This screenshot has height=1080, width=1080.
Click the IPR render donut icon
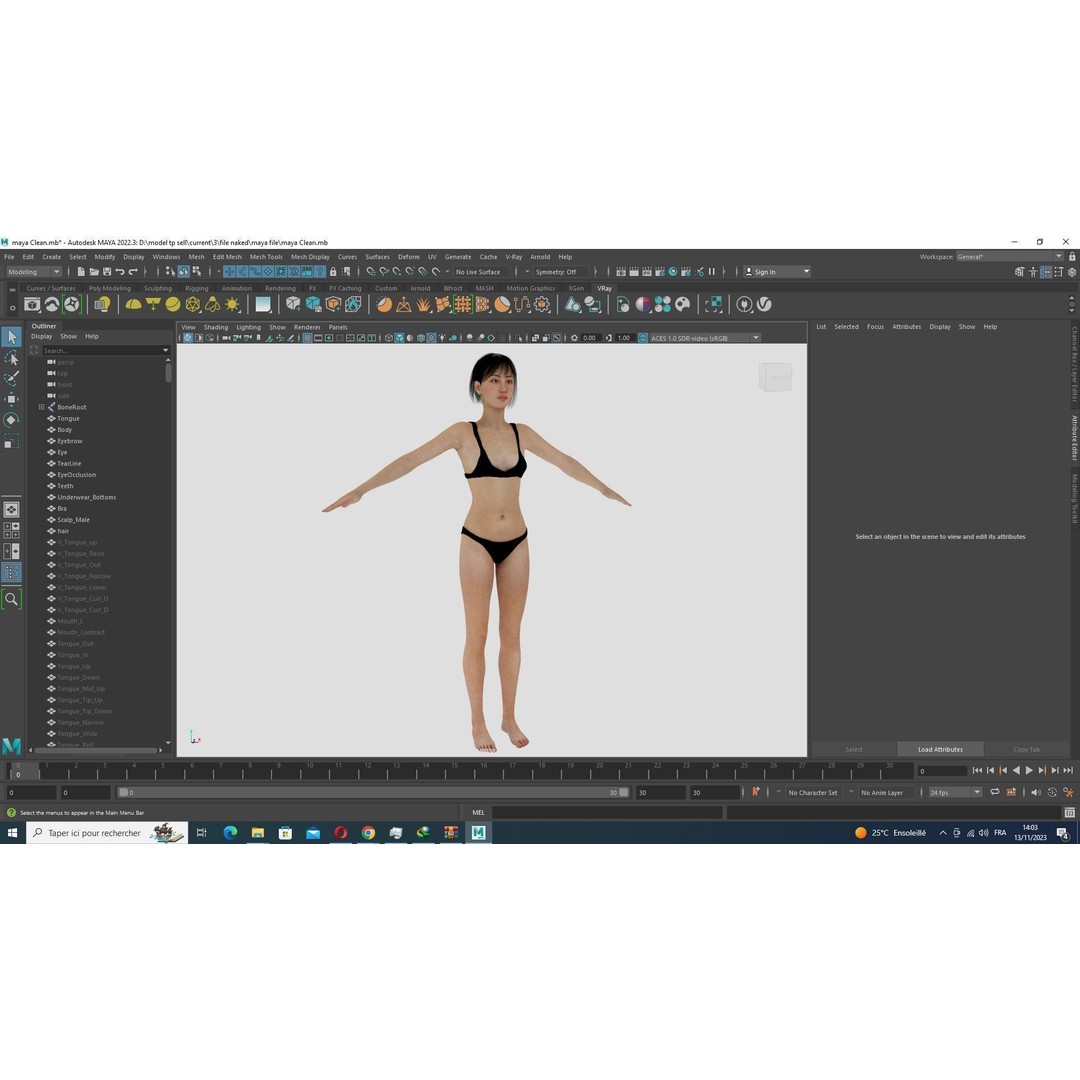[x=673, y=272]
